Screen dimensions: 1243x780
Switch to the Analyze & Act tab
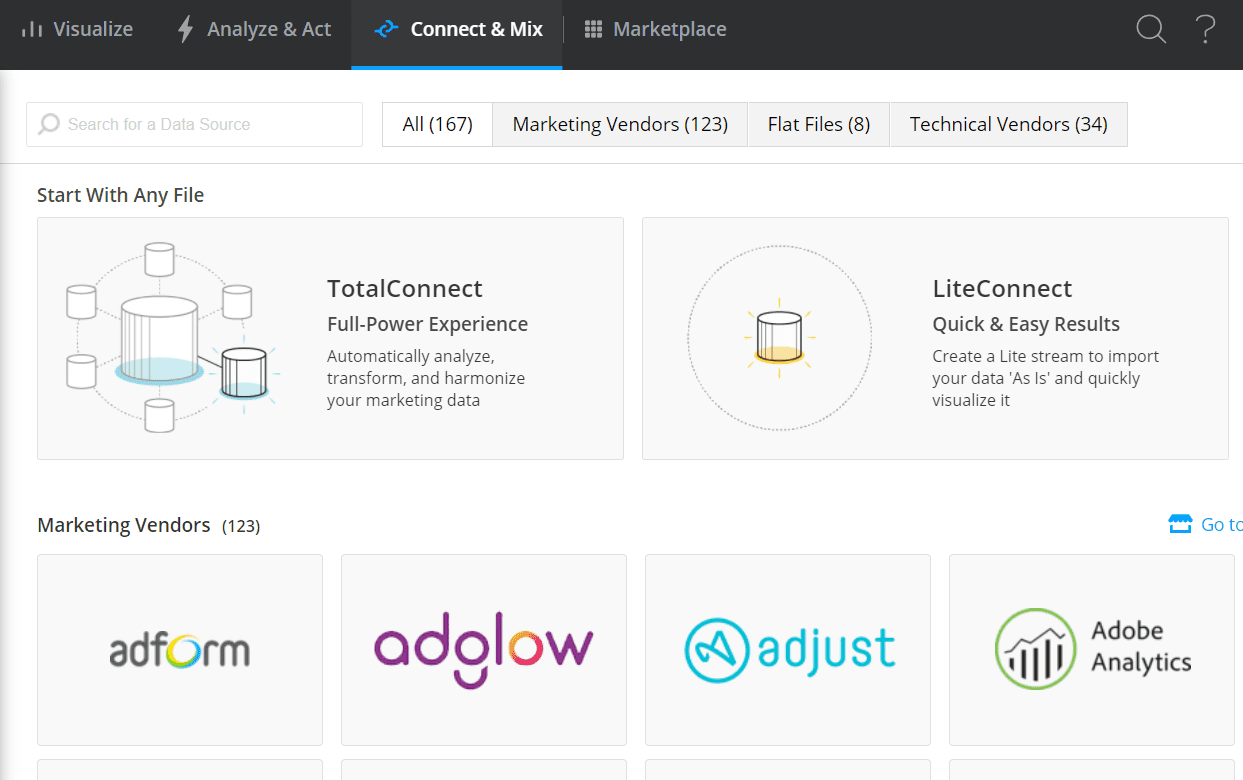click(253, 29)
